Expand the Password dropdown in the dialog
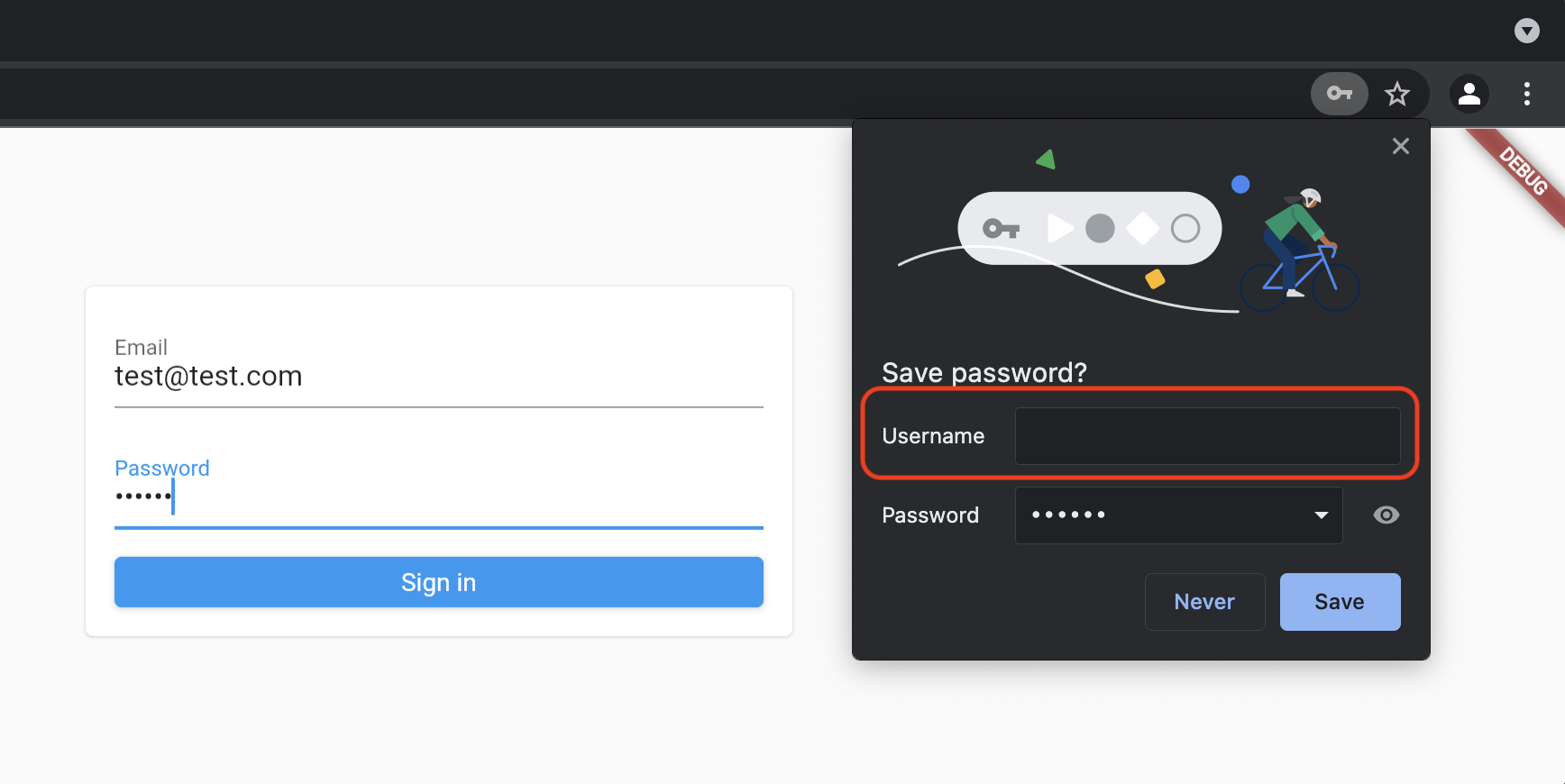 coord(1322,515)
